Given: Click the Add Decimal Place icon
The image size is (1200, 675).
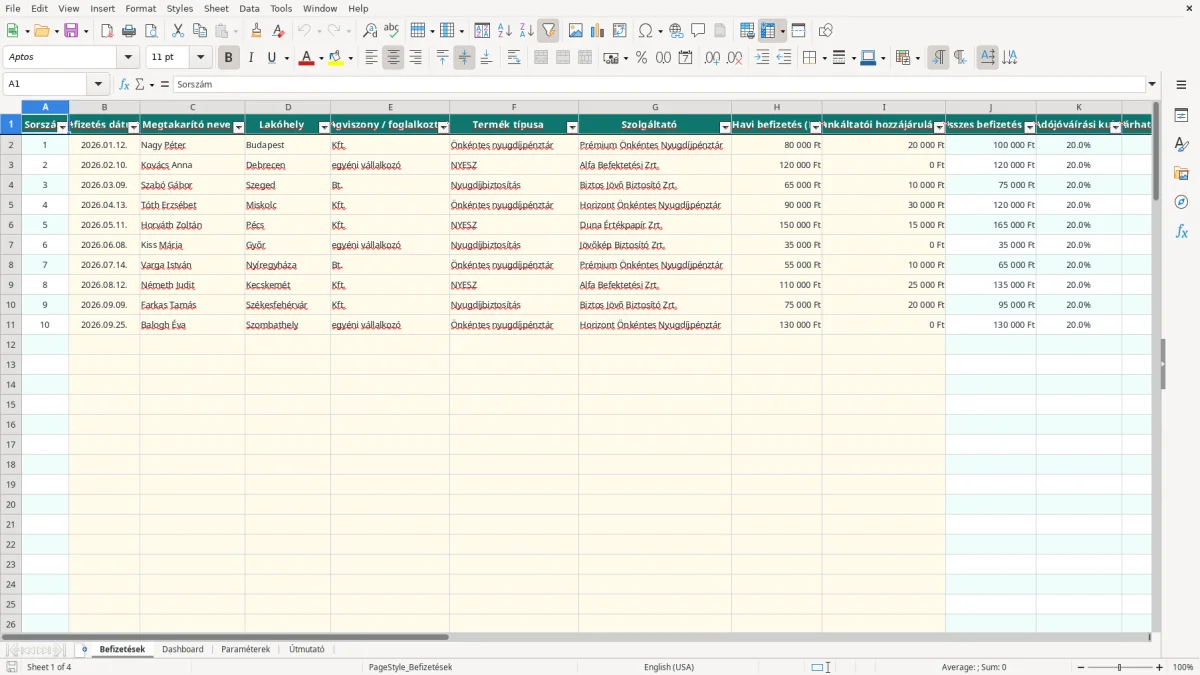Looking at the screenshot, I should pyautogui.click(x=712, y=58).
